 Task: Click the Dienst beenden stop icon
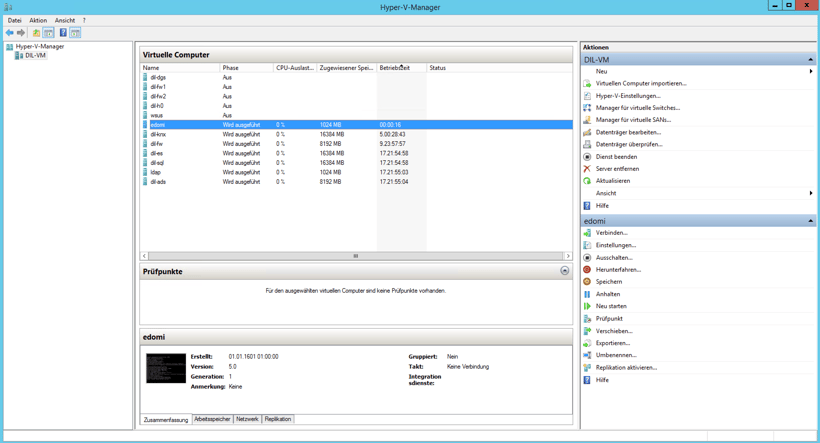click(x=587, y=157)
